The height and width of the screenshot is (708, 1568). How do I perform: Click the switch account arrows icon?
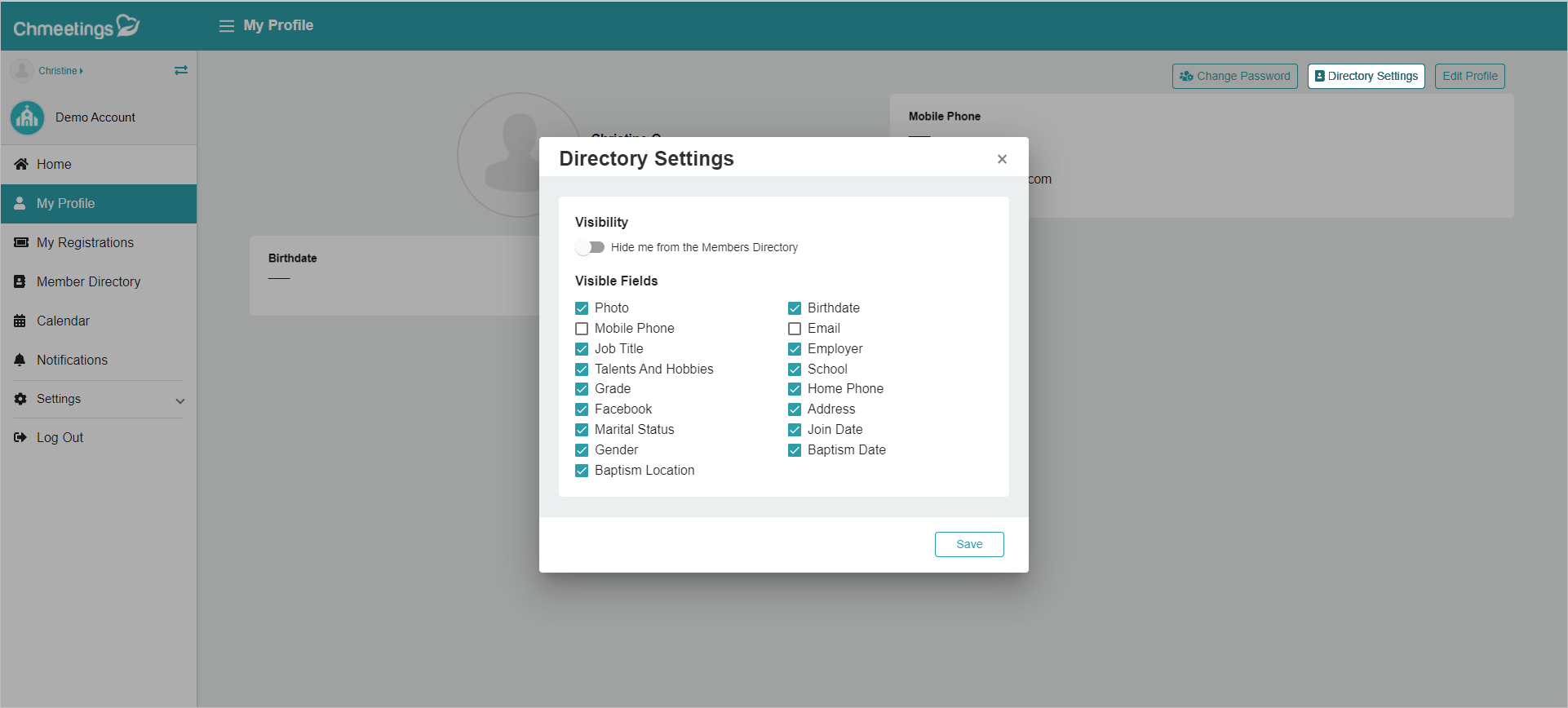point(181,71)
